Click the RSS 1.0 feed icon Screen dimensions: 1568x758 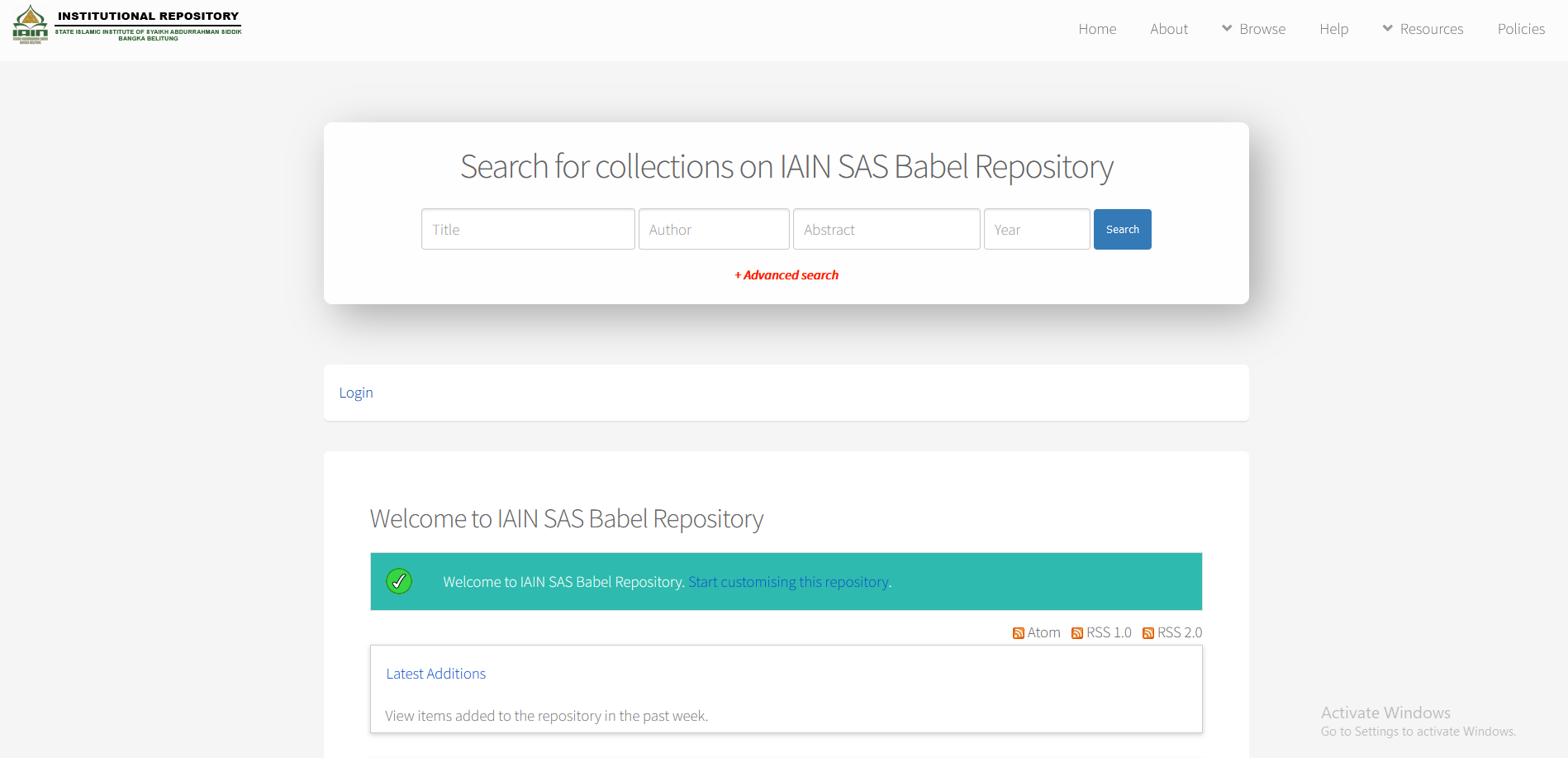(1077, 633)
